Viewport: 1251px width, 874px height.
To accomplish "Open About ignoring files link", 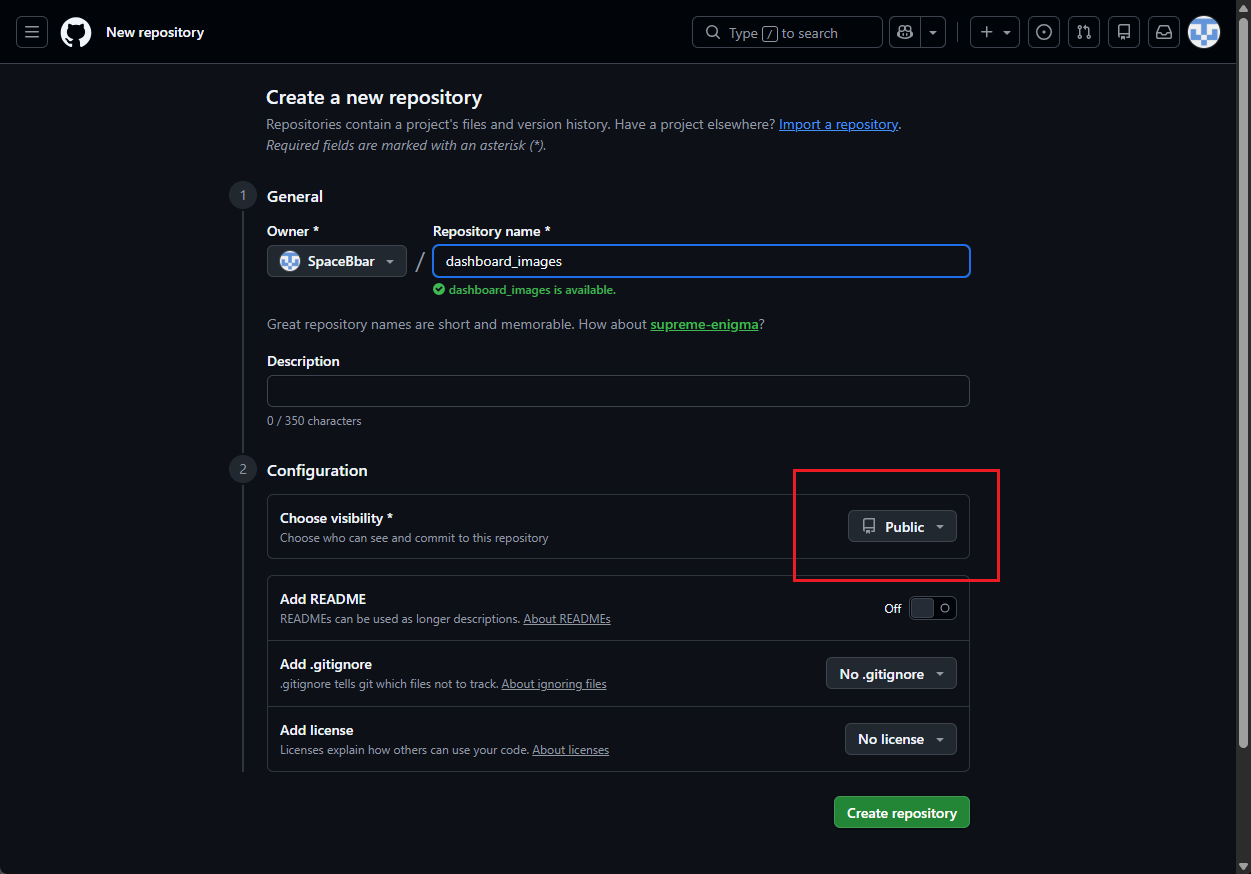I will [554, 684].
